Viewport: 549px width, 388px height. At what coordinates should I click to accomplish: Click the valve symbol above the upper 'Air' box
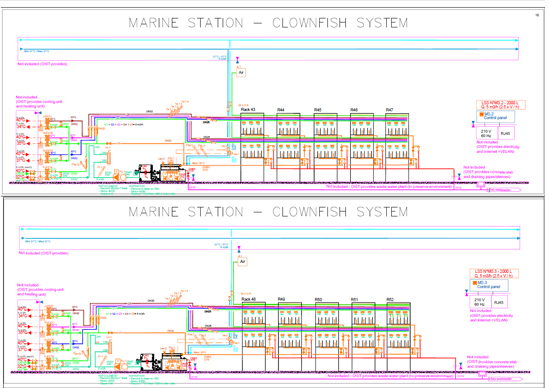[237, 60]
